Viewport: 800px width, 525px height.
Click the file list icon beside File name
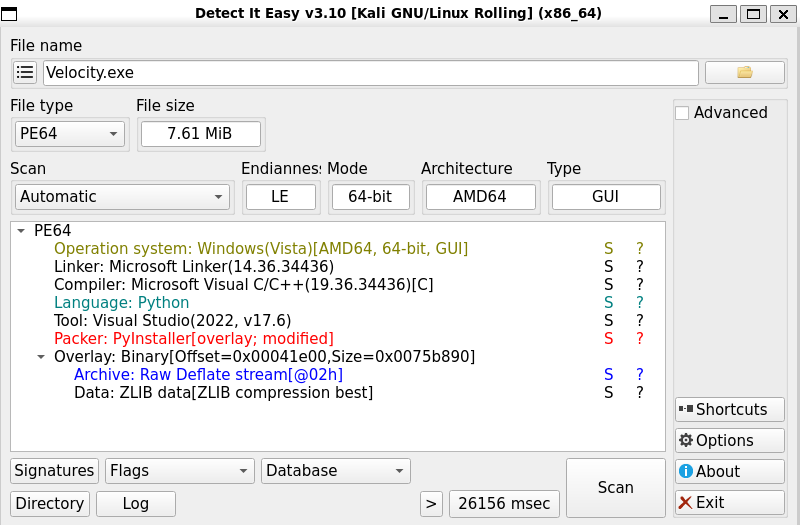coord(25,73)
